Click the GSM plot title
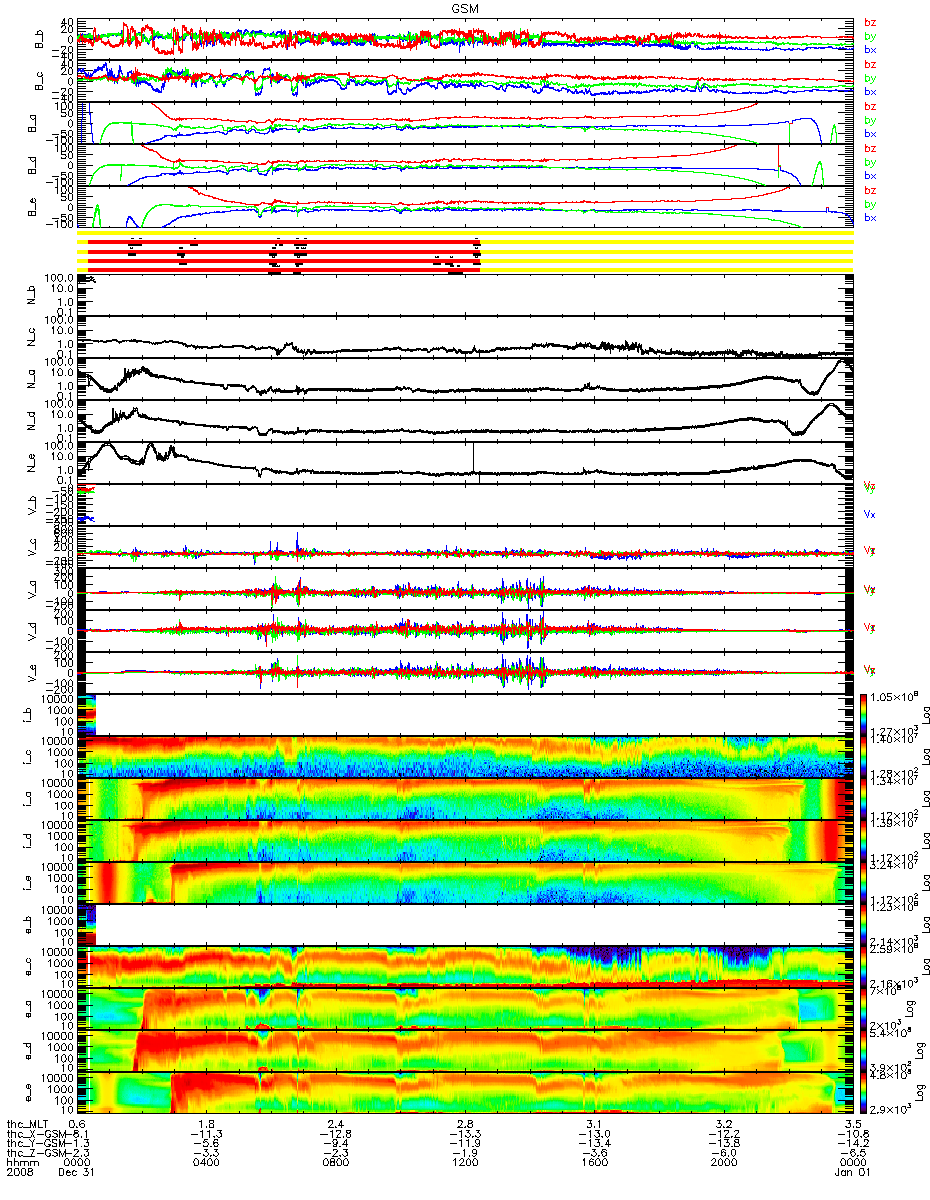 click(465, 7)
